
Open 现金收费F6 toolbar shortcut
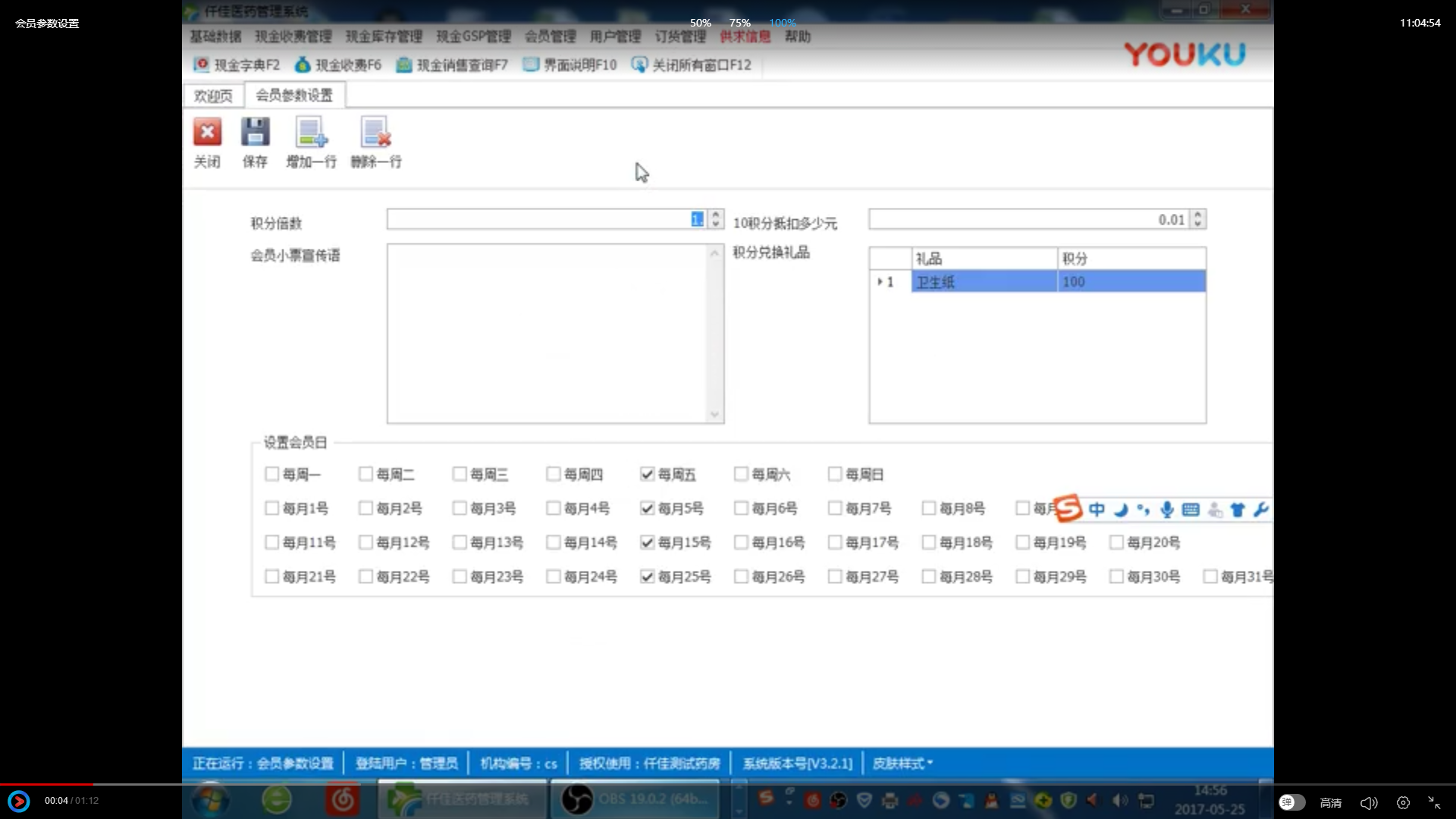pyautogui.click(x=338, y=65)
